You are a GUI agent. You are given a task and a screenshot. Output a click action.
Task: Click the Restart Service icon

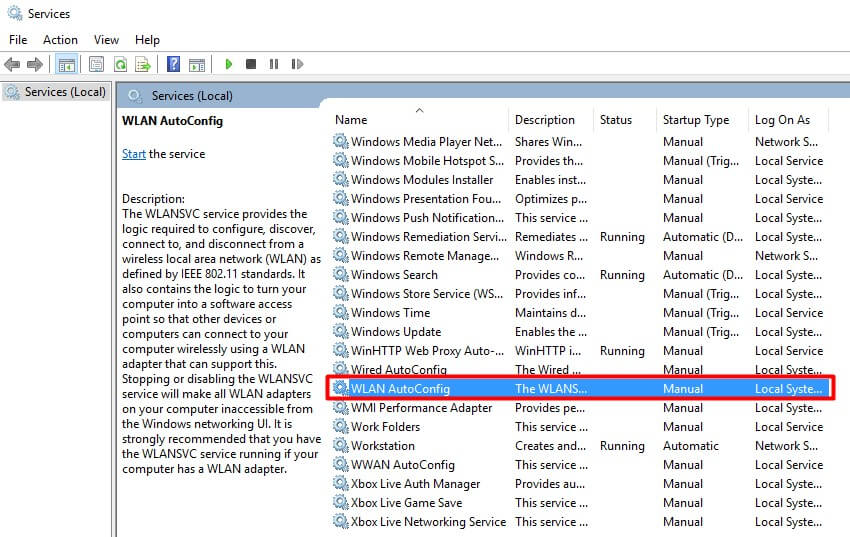pos(297,64)
